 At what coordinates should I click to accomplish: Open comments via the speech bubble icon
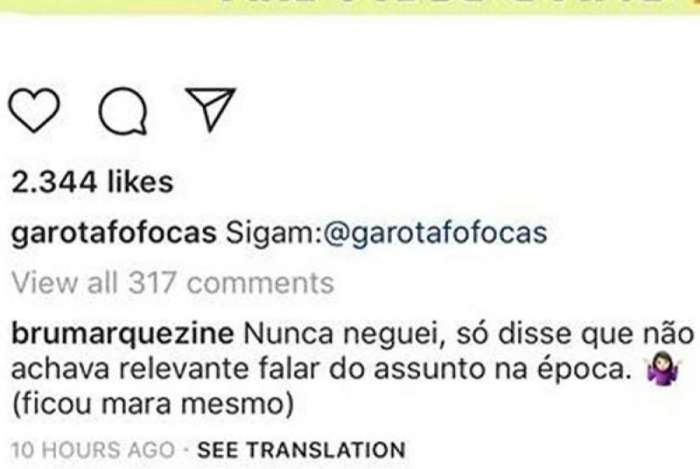(123, 111)
